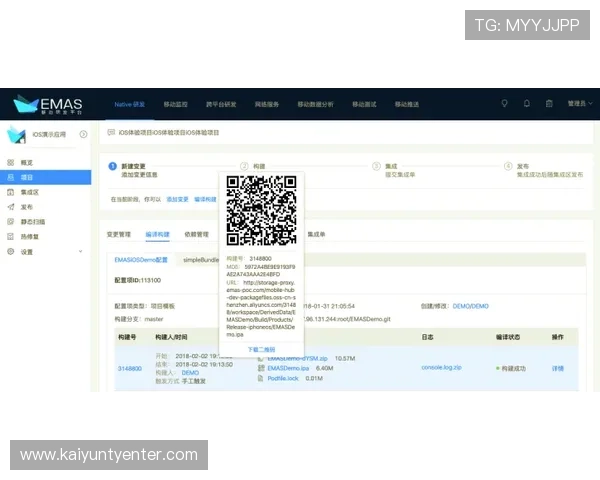Click the QR icon beside EMASDemo.ipa
Viewport: 600px width, 480px height.
coord(261,368)
